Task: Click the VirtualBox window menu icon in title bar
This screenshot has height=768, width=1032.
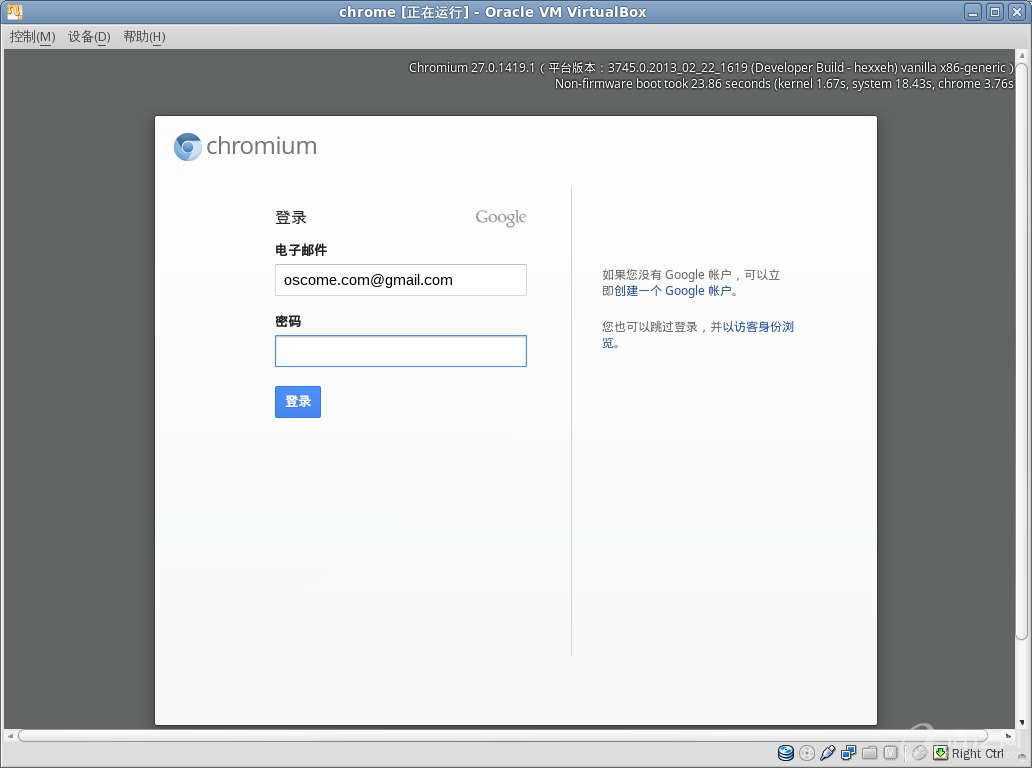Action: (14, 12)
